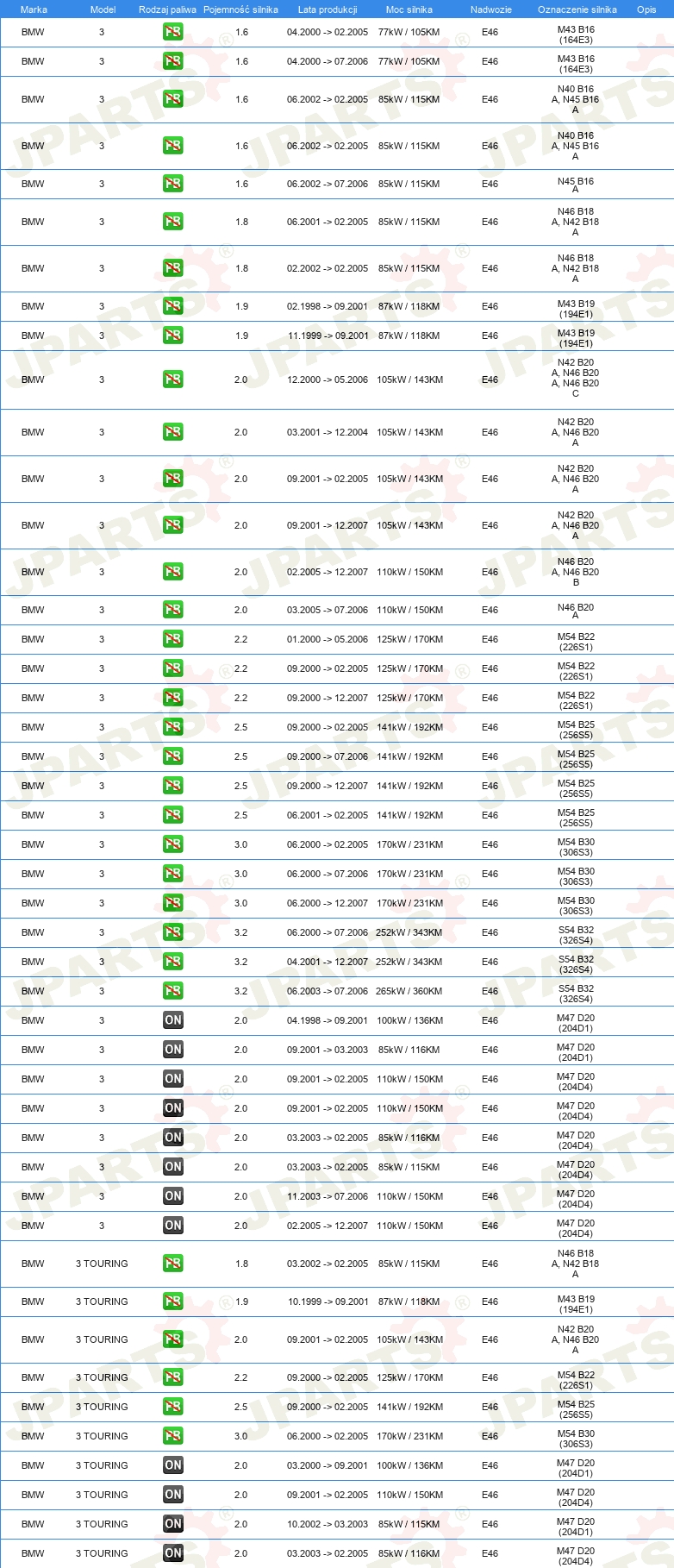Viewport: 674px width, 1568px height.
Task: Click the ON diesel icon in the 11.2003 -> 07.2006 row
Action: [x=173, y=1196]
